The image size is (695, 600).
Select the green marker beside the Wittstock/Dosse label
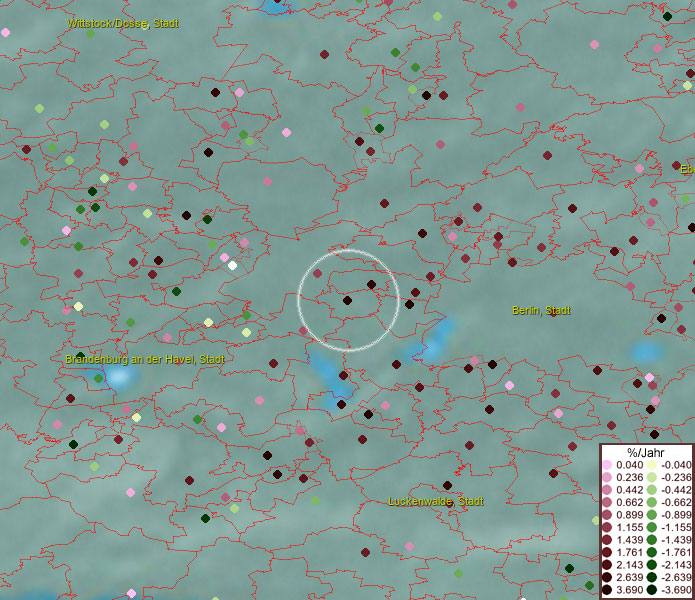point(90,34)
